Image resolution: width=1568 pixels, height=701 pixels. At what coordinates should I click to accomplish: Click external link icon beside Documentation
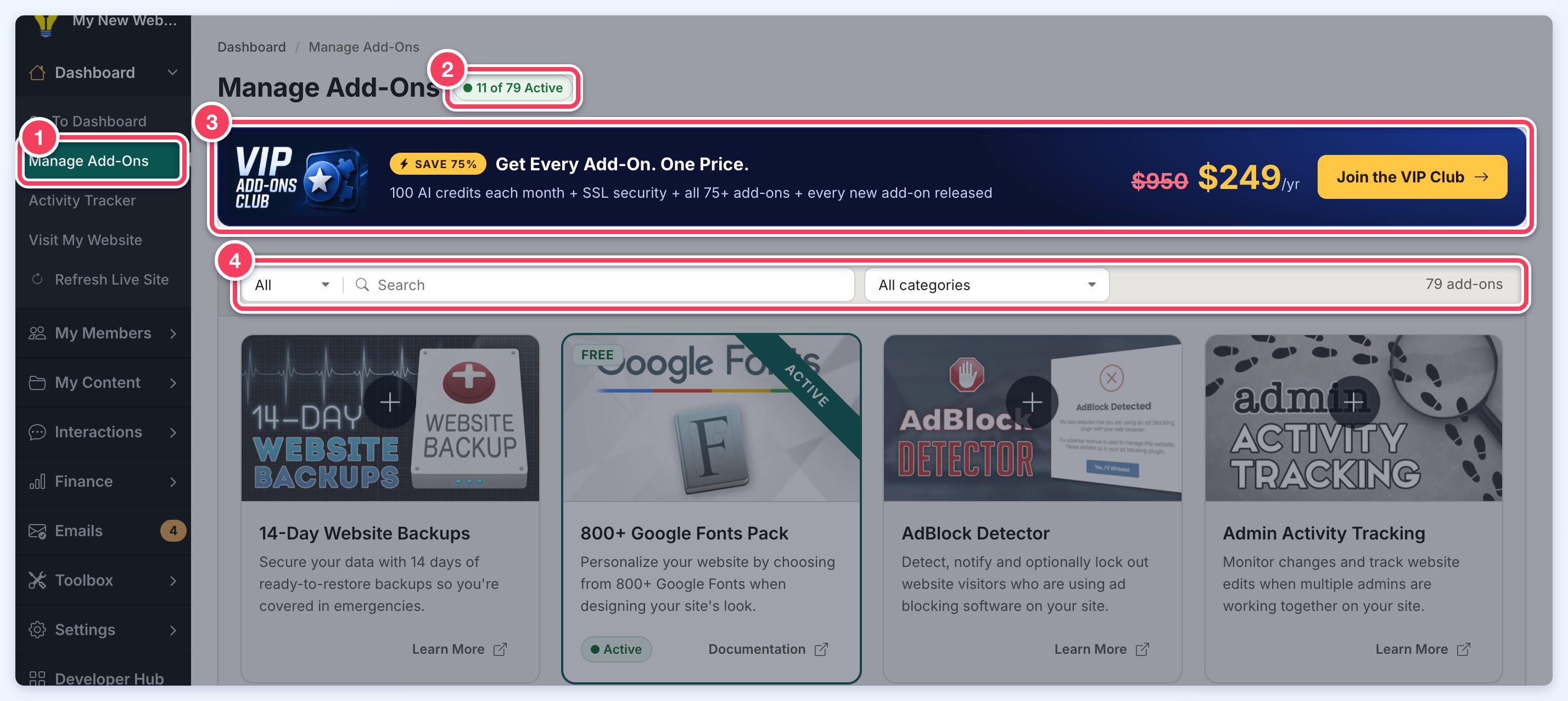(821, 649)
